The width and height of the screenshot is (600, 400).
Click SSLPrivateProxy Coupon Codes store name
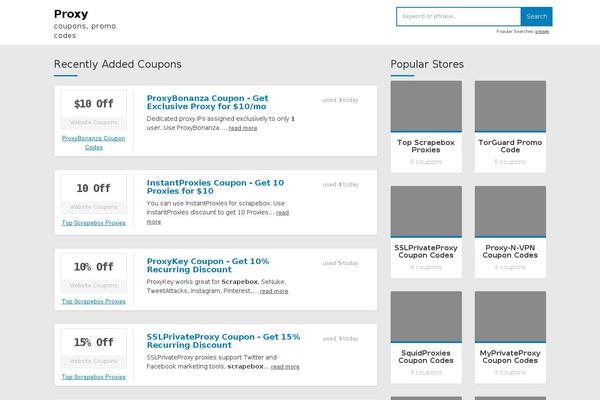[426, 251]
